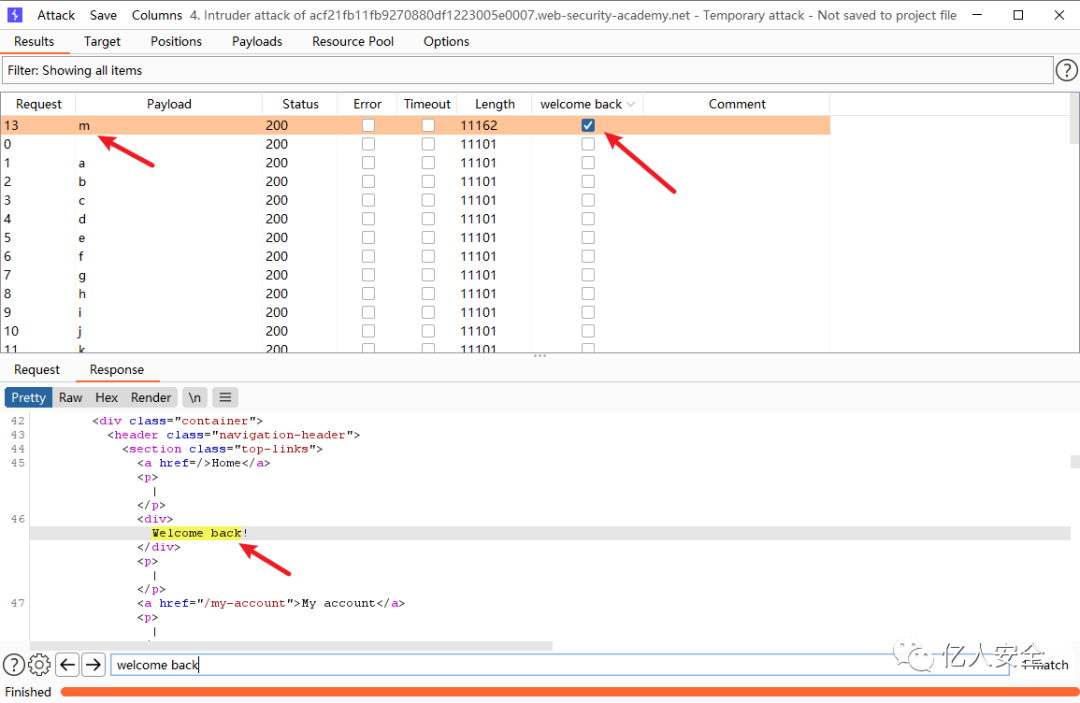1080x703 pixels.
Task: Switch to the Positions tab
Action: click(176, 41)
